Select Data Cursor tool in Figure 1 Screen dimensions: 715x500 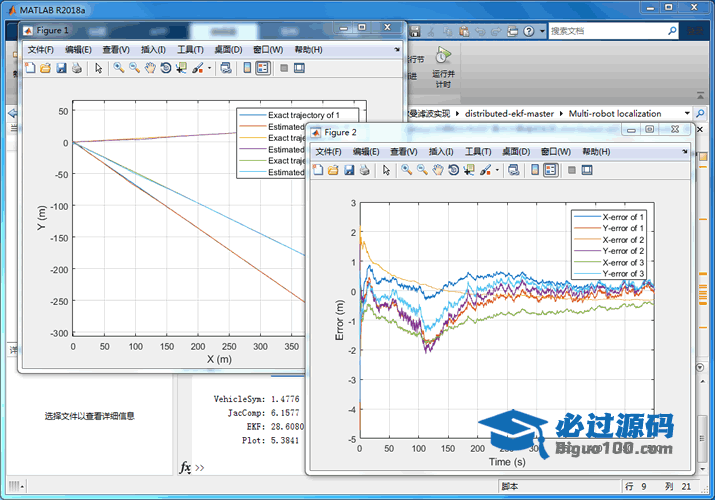click(x=181, y=68)
